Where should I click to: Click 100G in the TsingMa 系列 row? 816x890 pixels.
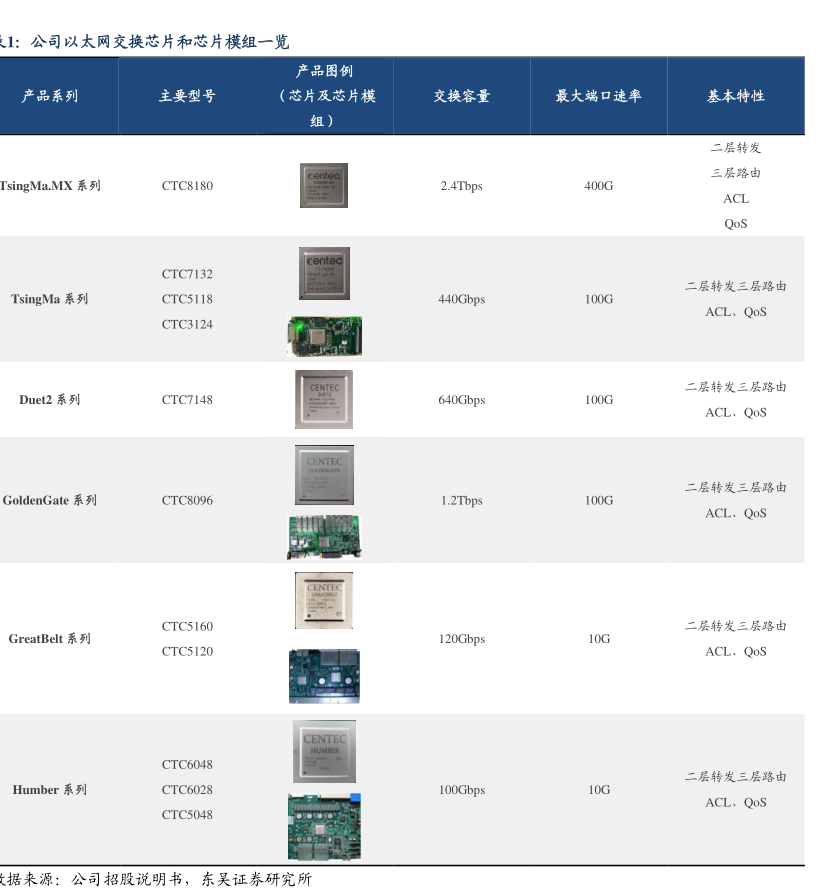coord(599,299)
